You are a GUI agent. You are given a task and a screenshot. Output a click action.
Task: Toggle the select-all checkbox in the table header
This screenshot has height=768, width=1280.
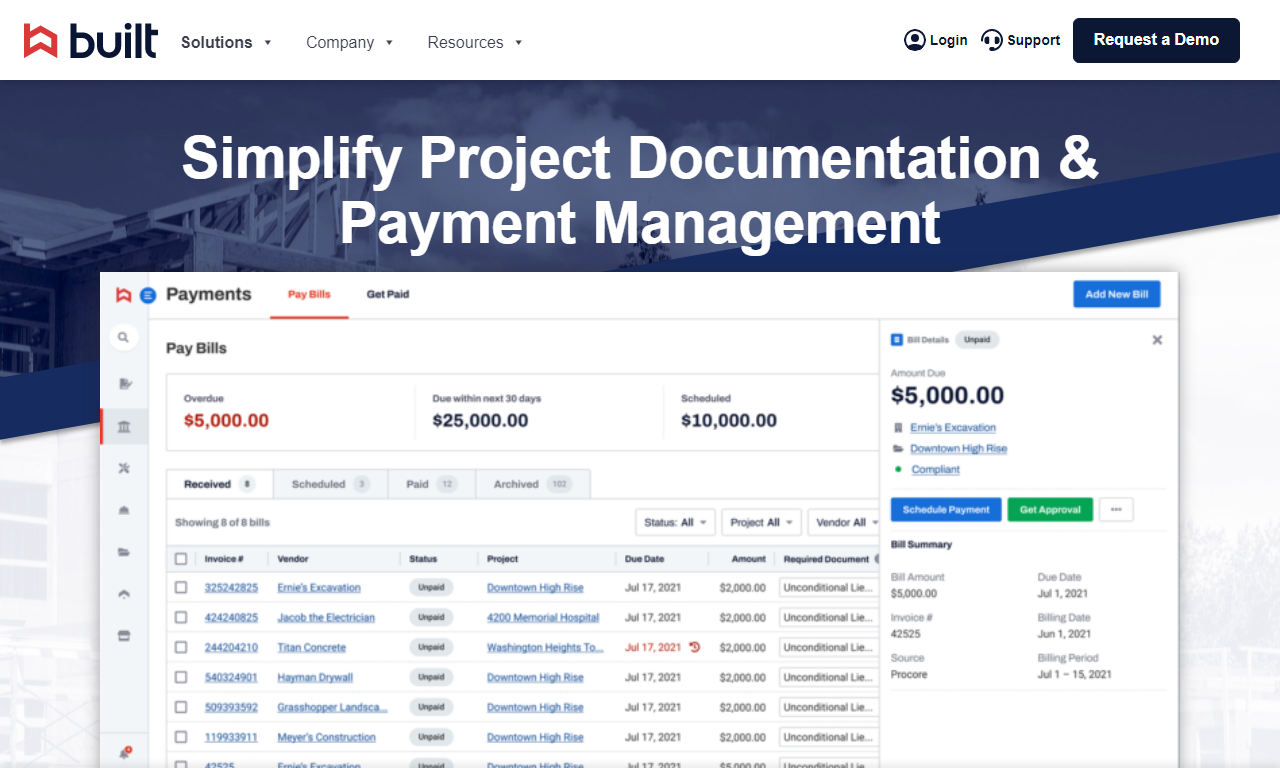(181, 559)
